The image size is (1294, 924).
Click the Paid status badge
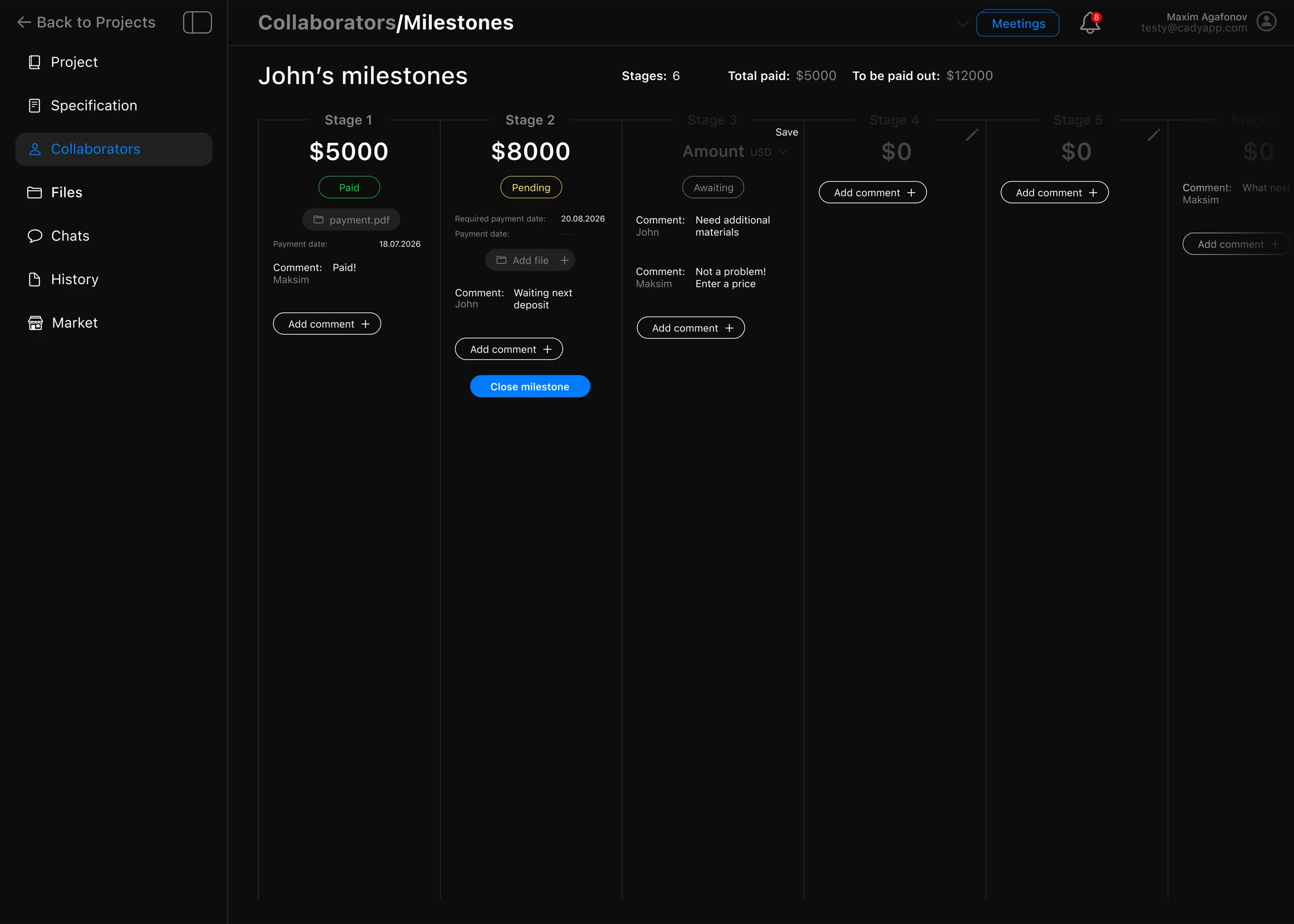(349, 188)
